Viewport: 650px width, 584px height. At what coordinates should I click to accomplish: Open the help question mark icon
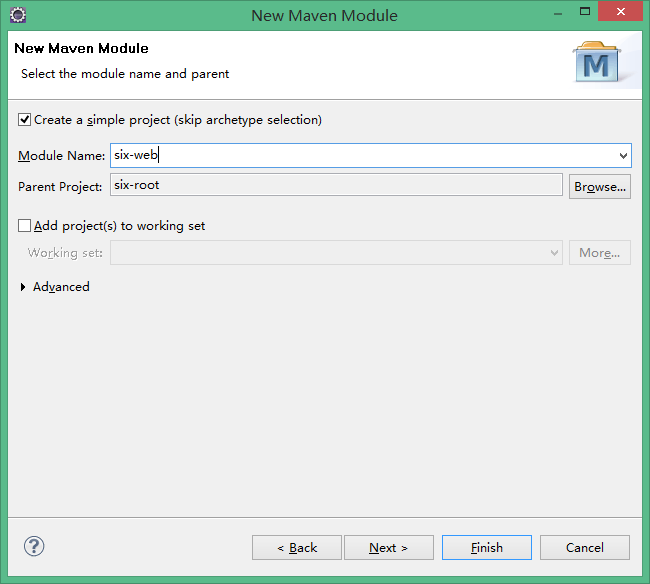pyautogui.click(x=34, y=546)
